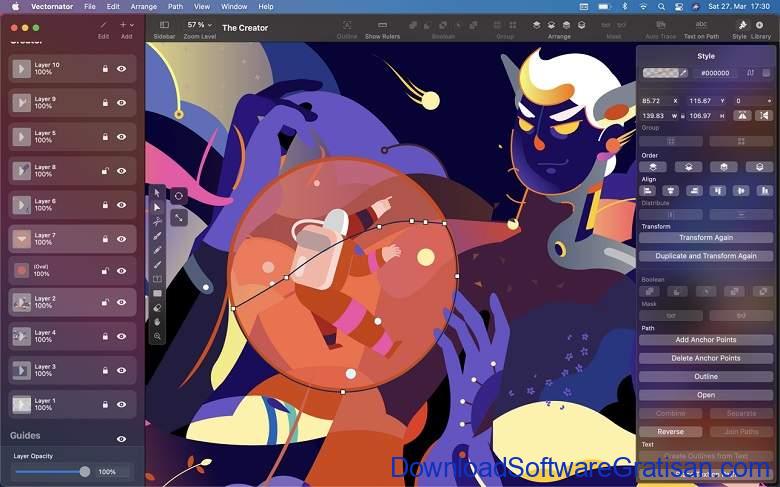Open the File menu

90,6
